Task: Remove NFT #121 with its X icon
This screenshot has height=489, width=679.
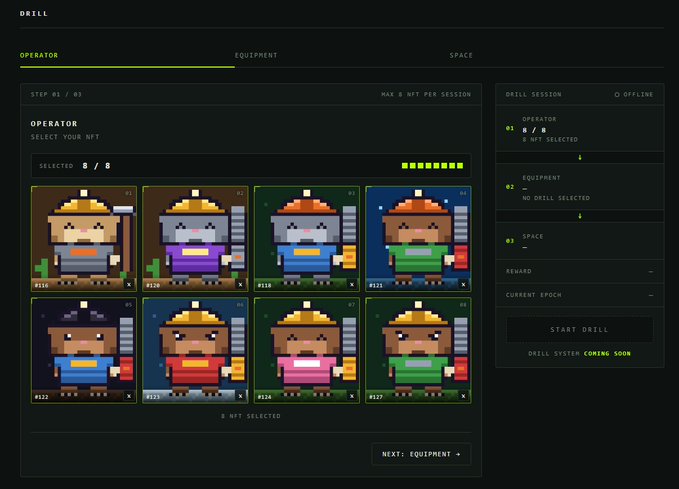Action: point(463,285)
